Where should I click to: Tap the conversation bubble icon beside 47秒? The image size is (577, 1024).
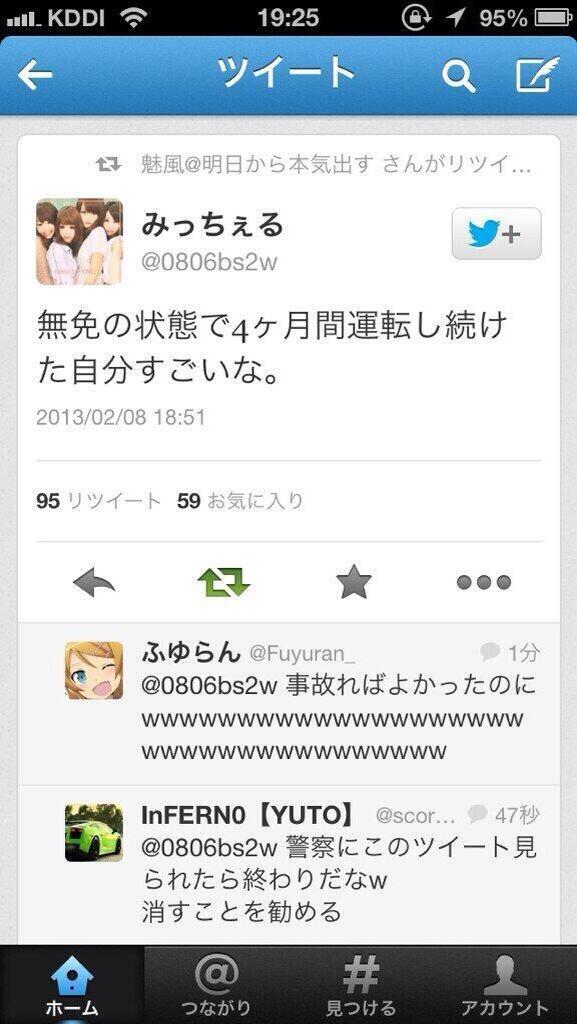(478, 813)
